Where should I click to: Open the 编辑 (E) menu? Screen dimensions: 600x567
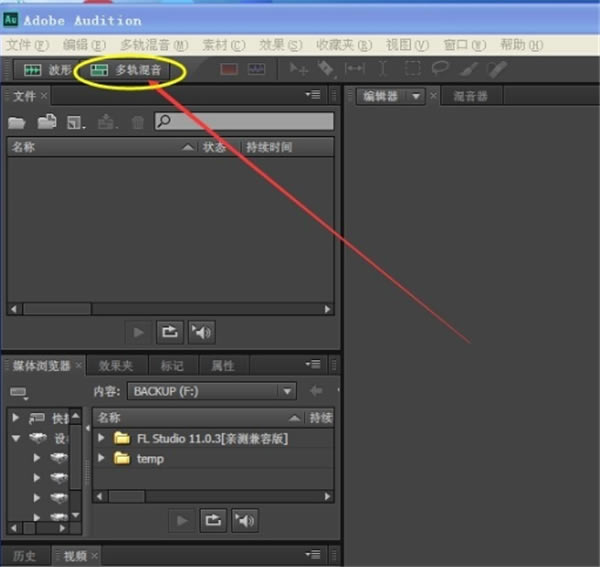84,45
